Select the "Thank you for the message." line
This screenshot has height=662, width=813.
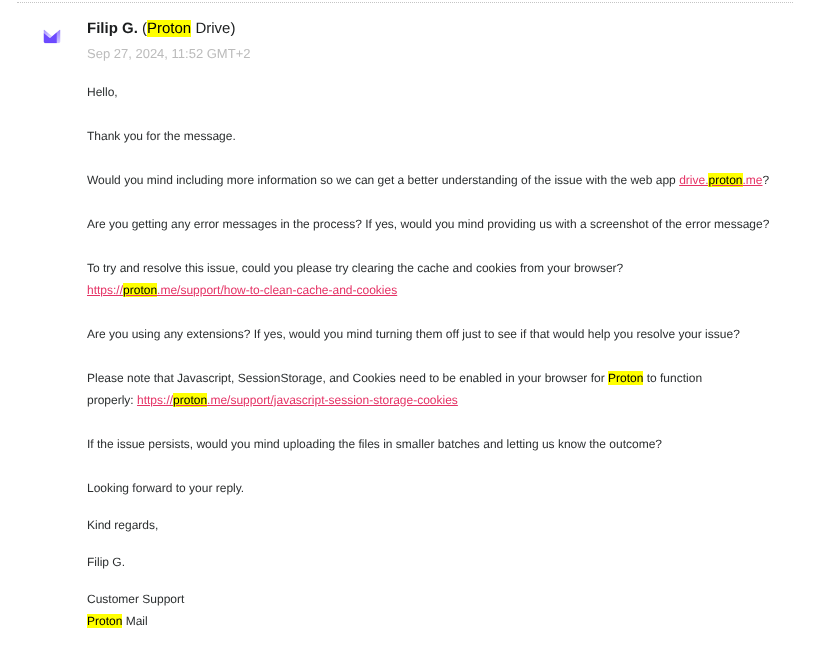[161, 136]
